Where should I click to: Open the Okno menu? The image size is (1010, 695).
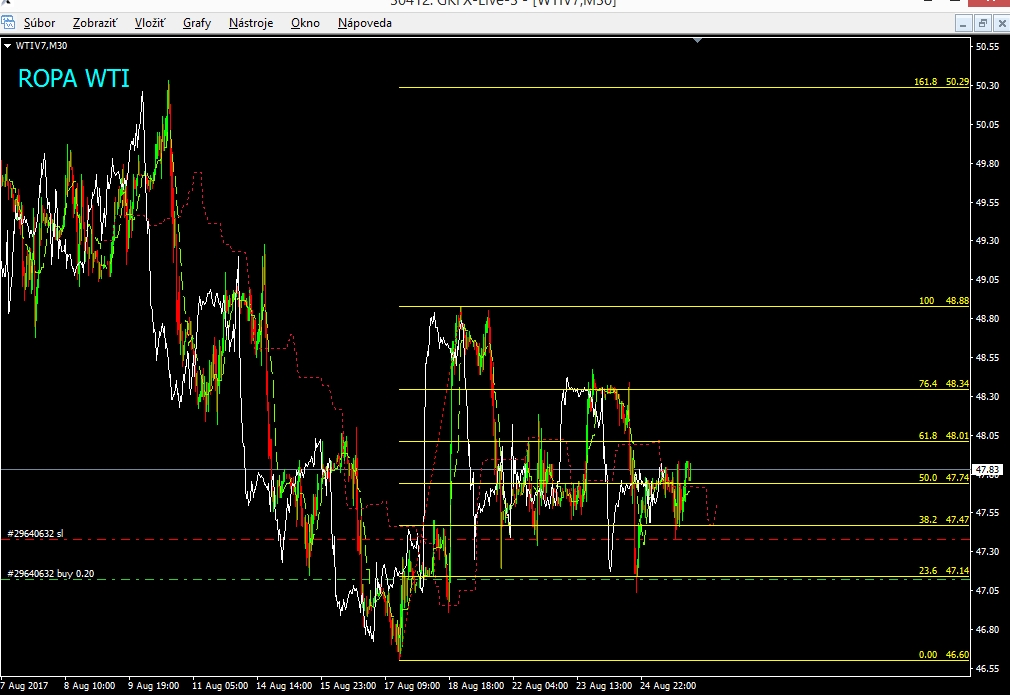305,23
